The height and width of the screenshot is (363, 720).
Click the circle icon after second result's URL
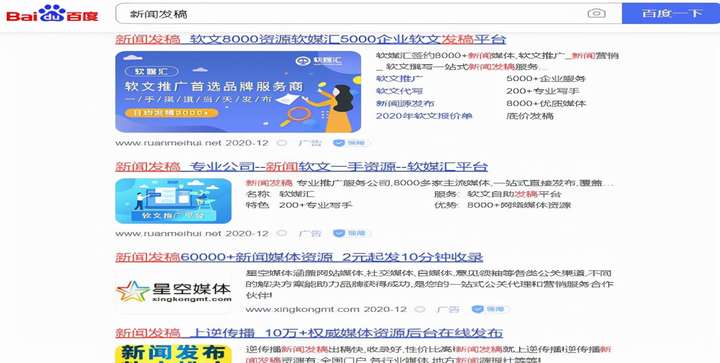point(281,233)
